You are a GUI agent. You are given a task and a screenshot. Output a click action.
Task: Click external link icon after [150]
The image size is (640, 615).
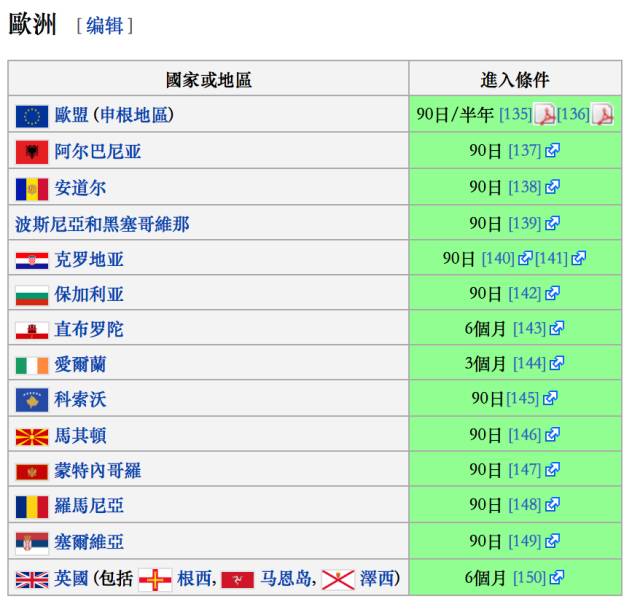(557, 577)
